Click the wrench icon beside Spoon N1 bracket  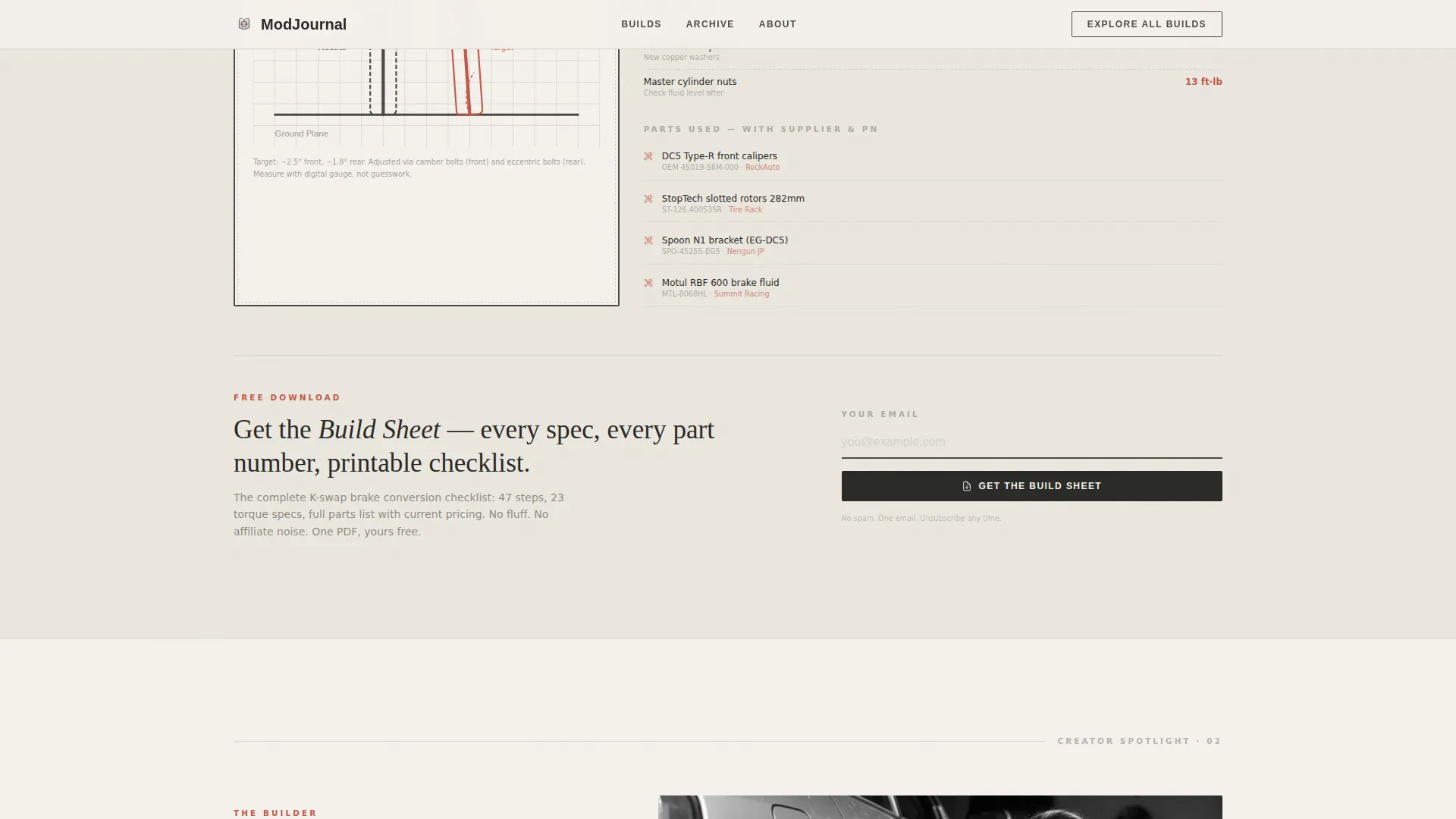coord(648,240)
